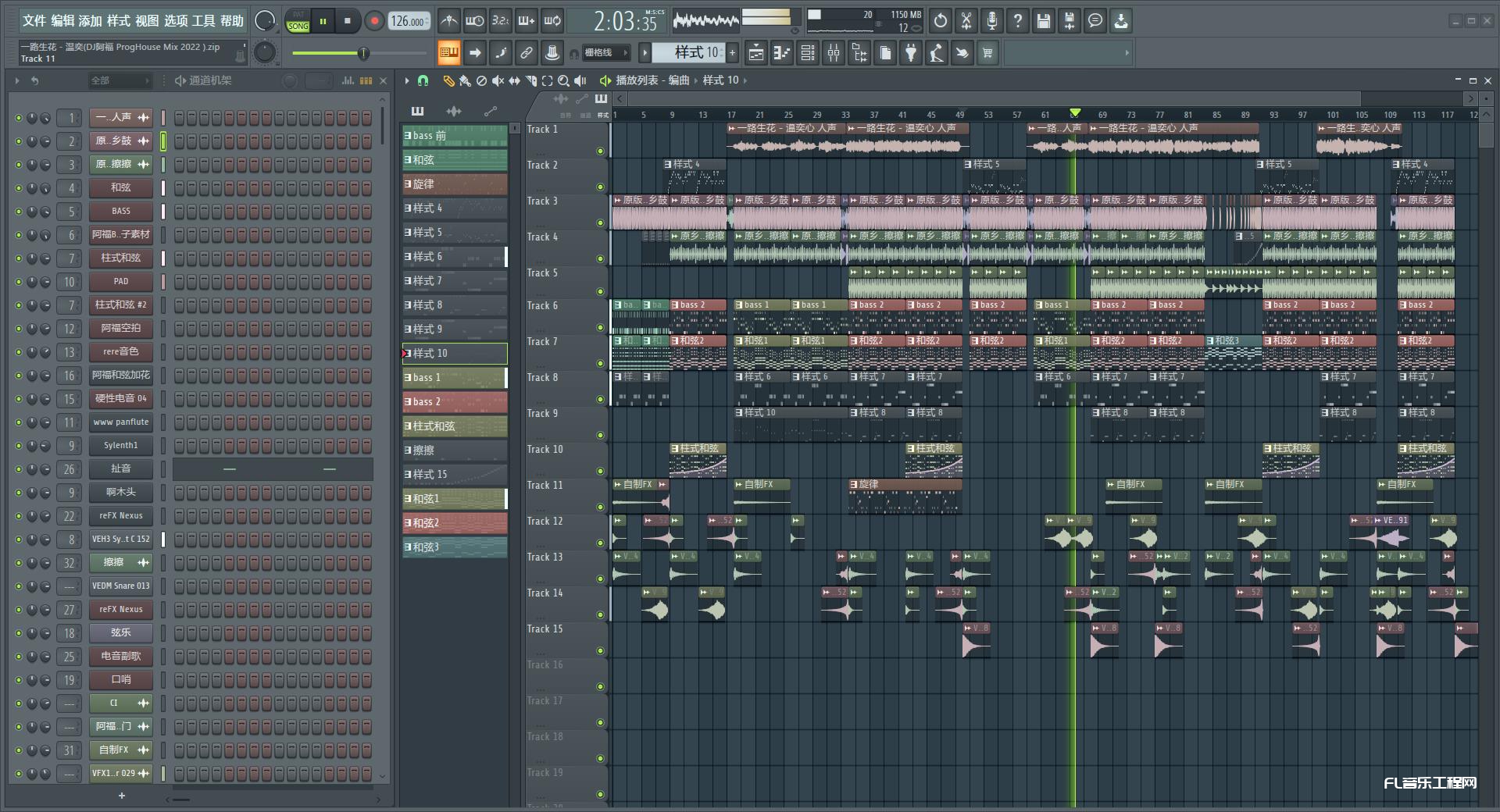Viewport: 1500px width, 812px height.
Task: Click the channel rack graph editor bars icon
Action: (348, 80)
